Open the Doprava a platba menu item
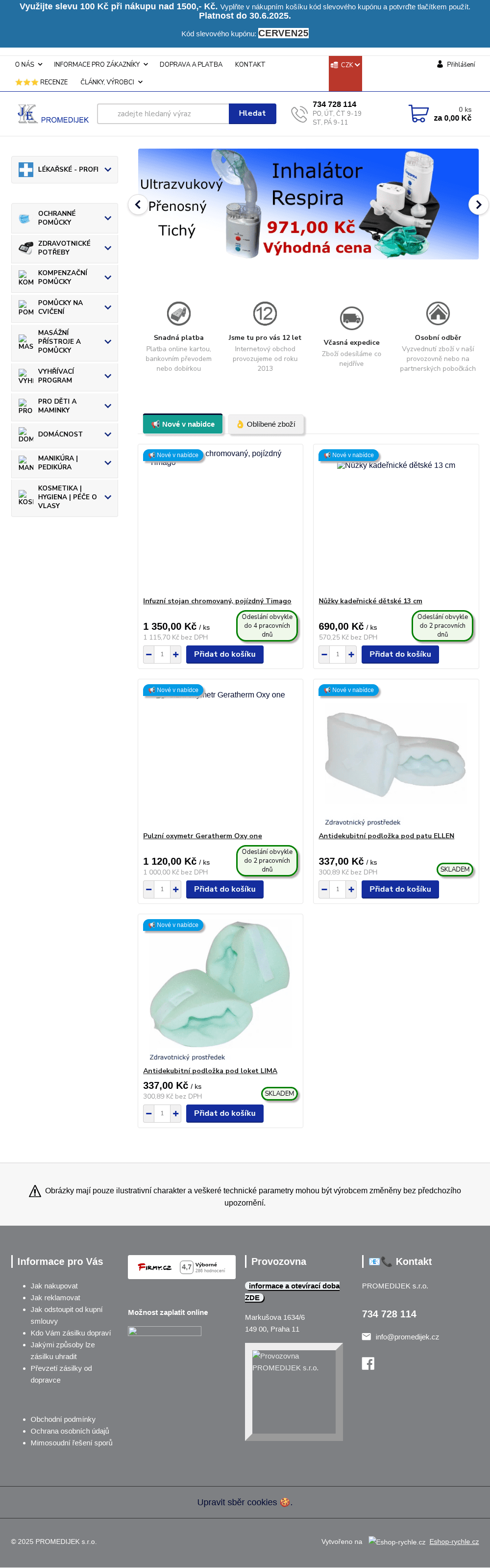The width and height of the screenshot is (490, 1568). click(x=191, y=65)
